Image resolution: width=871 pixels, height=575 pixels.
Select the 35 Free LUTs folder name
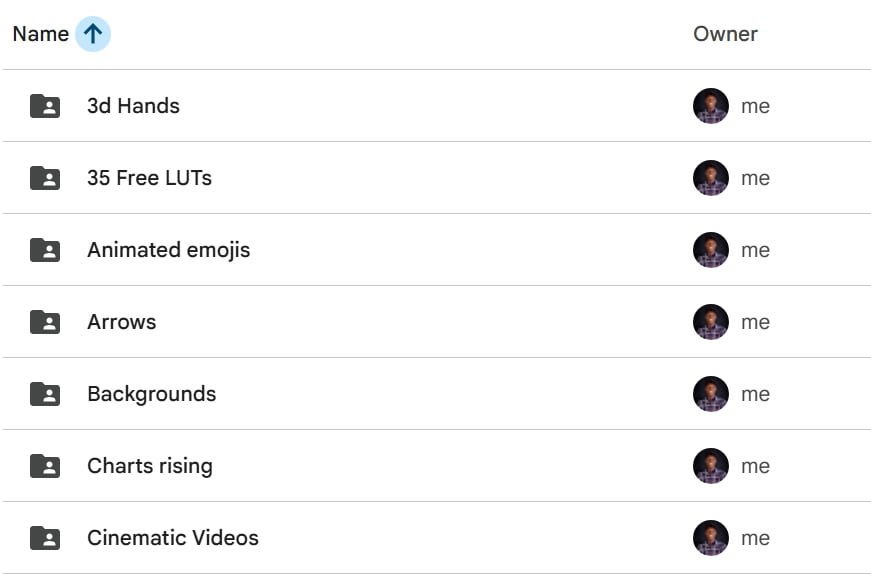149,178
